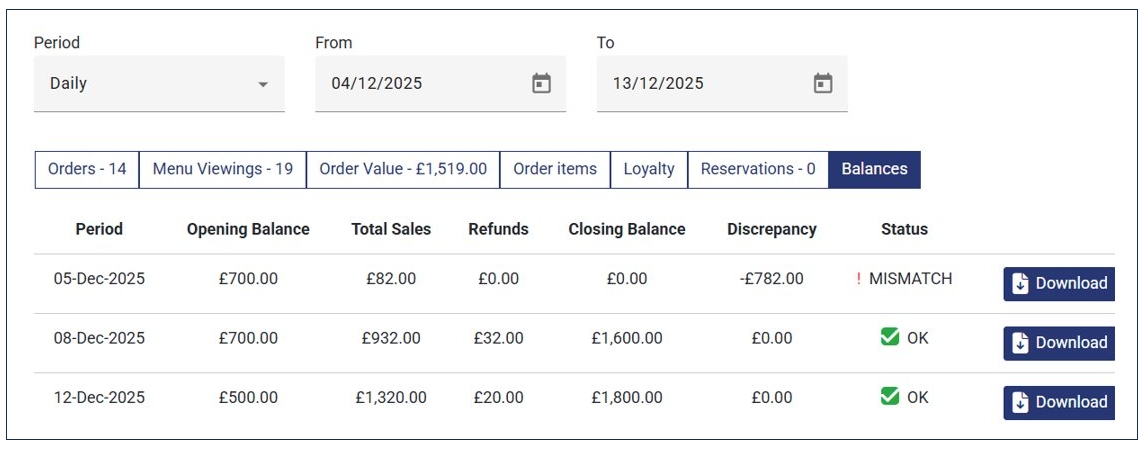Open the From date calendar picker icon
The height and width of the screenshot is (450, 1145).
point(541,84)
